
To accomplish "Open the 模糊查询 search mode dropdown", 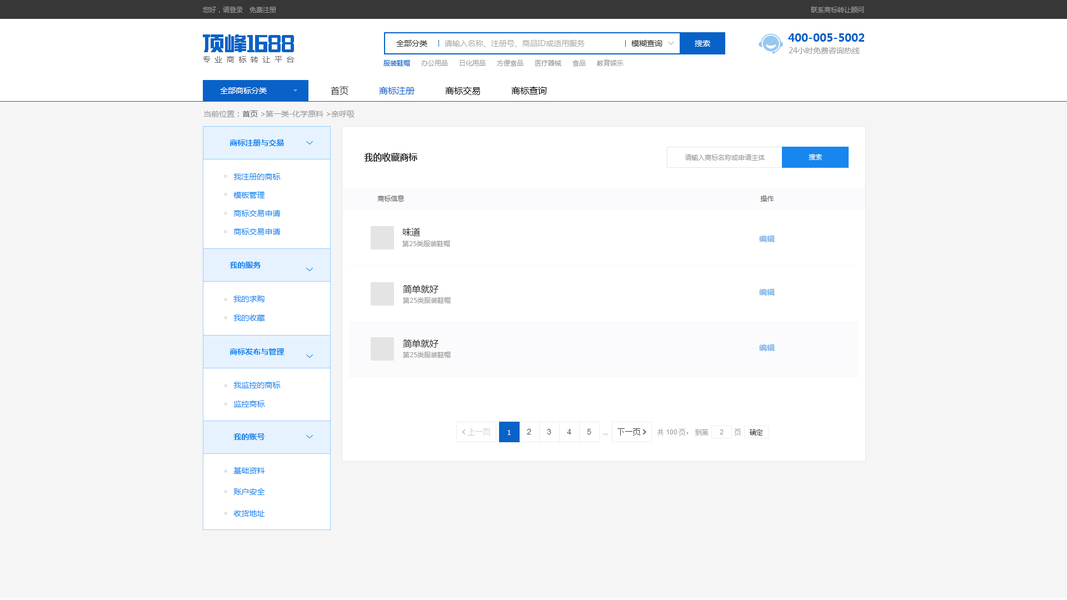I will point(652,44).
